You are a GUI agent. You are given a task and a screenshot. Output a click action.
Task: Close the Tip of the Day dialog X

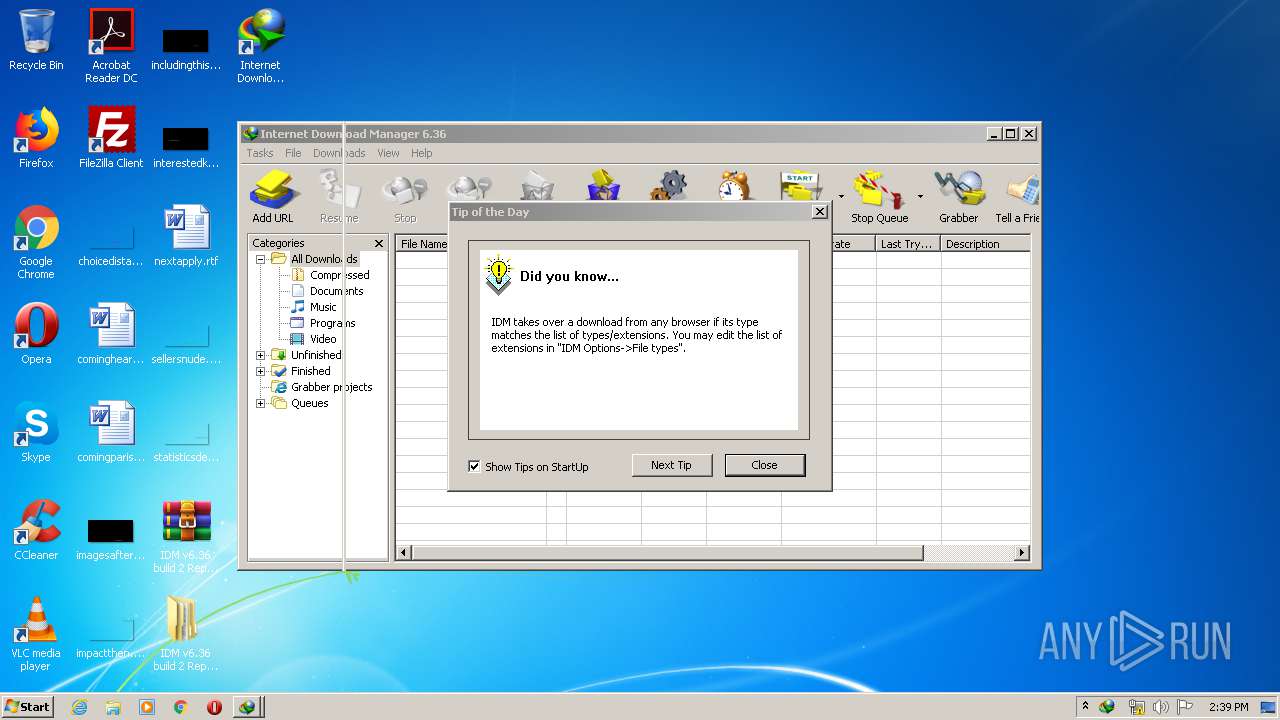tap(820, 212)
